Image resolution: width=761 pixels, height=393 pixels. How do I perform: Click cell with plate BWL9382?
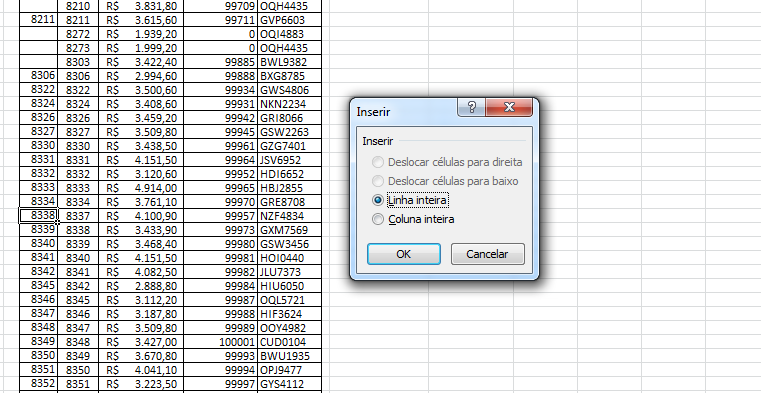point(289,62)
